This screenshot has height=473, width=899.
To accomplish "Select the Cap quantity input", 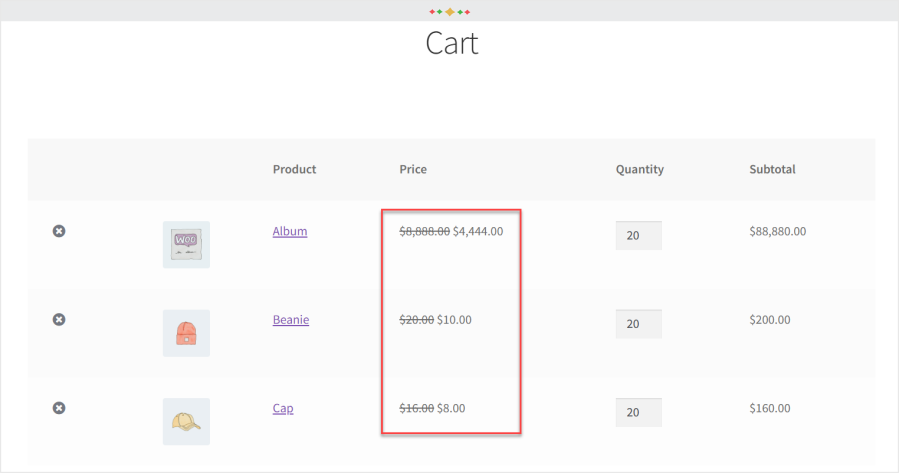I will pyautogui.click(x=638, y=412).
